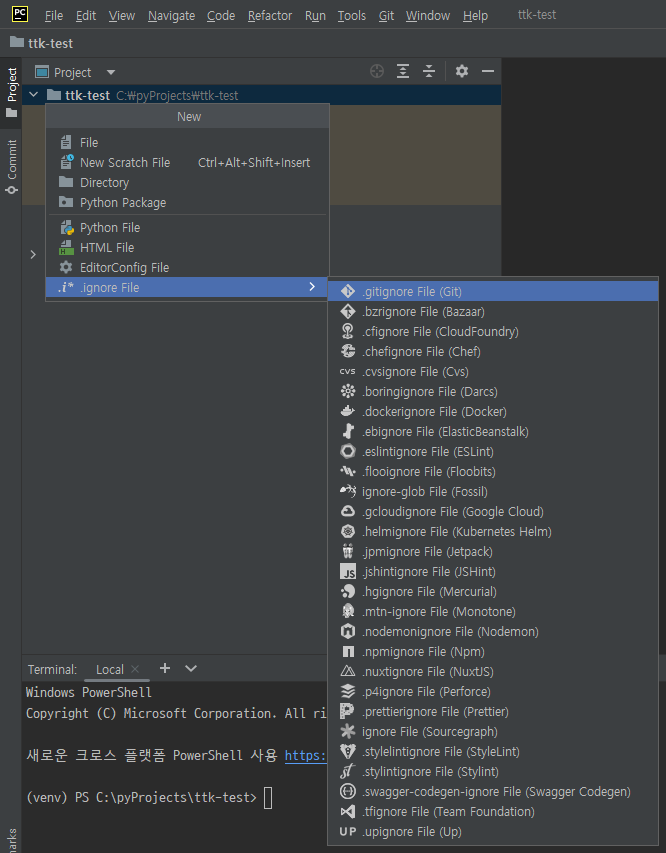The height and width of the screenshot is (853, 666).
Task: Choose .helmignore File (Kubernetes Helm)
Action: tap(493, 531)
